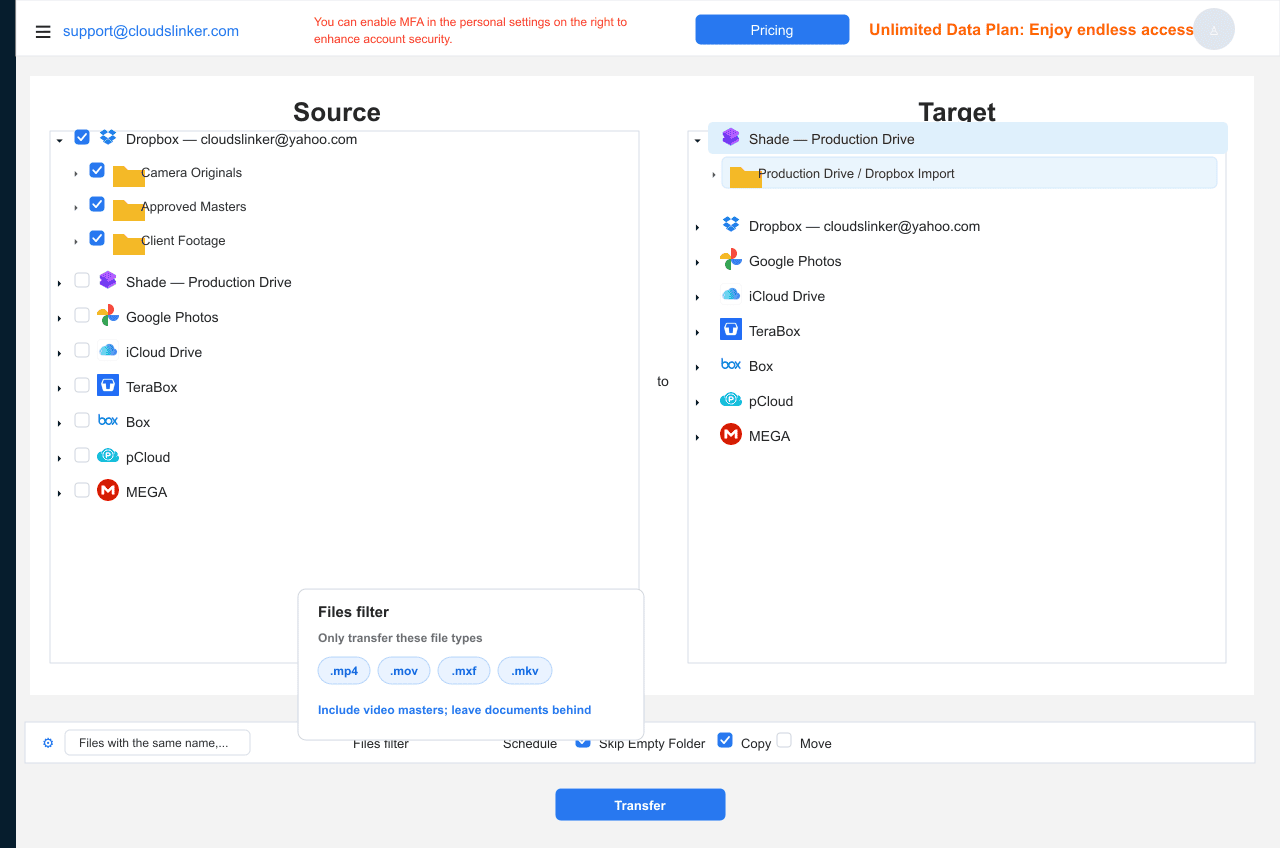The image size is (1280, 848).
Task: Click the MEGA icon in Source panel
Action: click(x=108, y=491)
